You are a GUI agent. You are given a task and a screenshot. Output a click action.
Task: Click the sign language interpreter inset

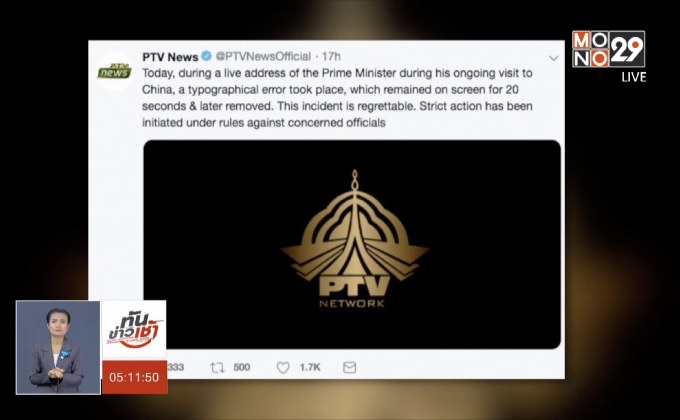(58, 348)
